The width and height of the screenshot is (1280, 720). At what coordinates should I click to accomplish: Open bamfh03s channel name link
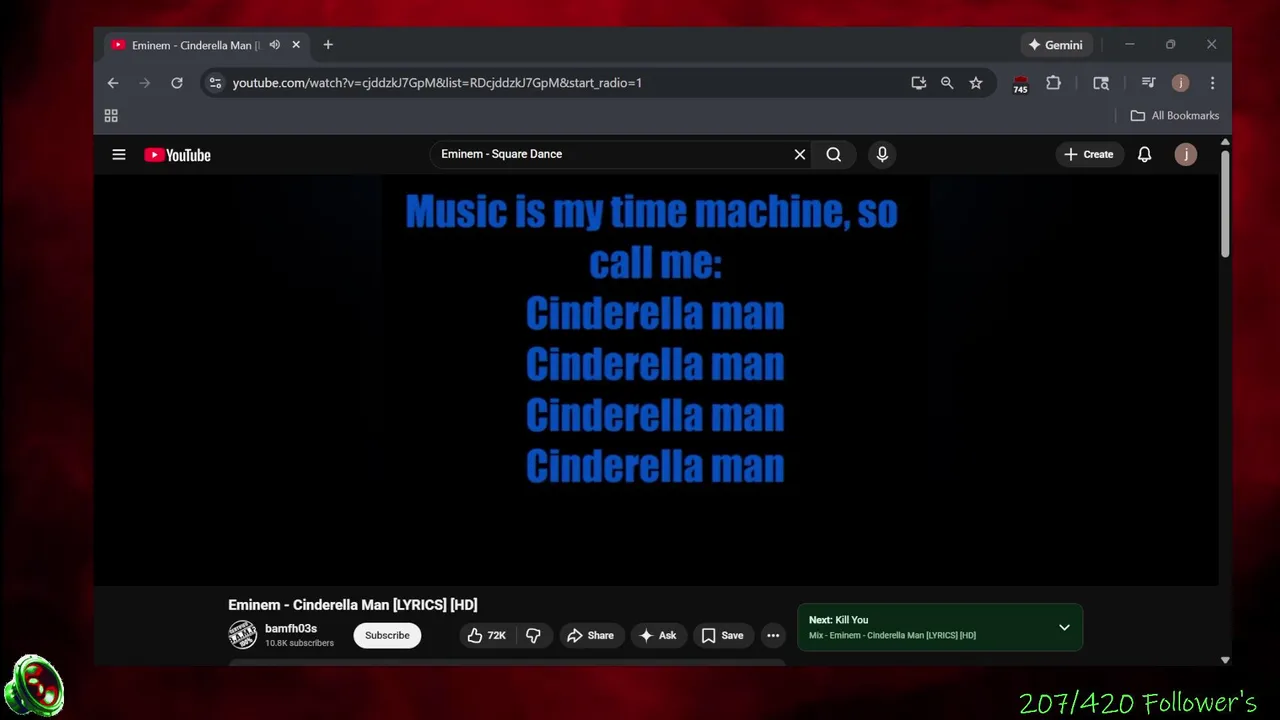pyautogui.click(x=291, y=629)
